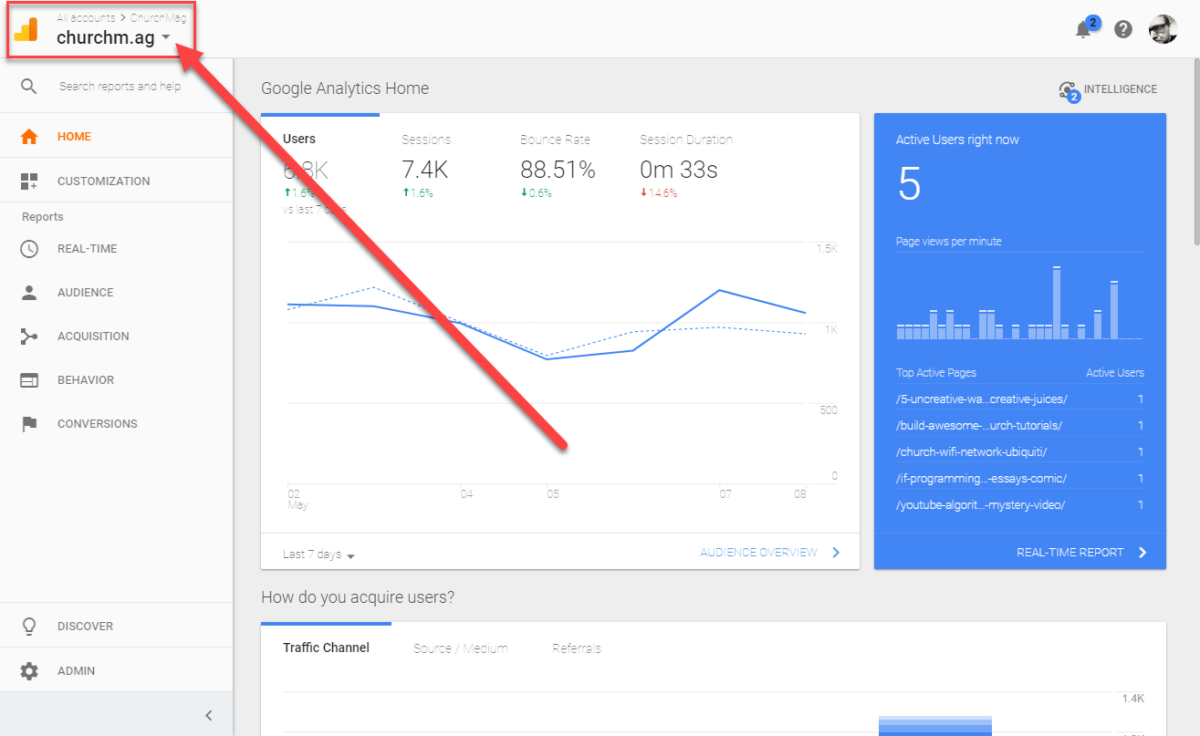Select the Users metric tab
The height and width of the screenshot is (736, 1200).
[300, 140]
